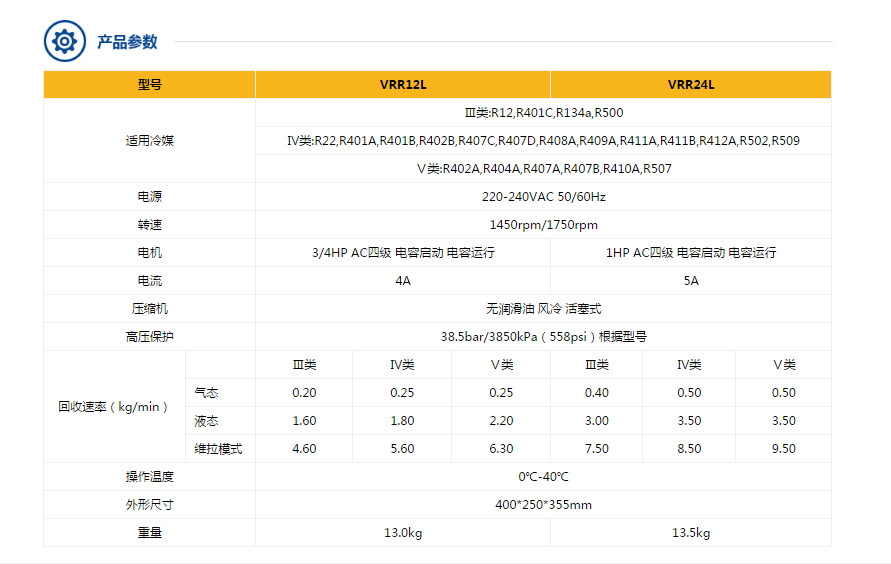Select the 4.60 维拉模式 value
The image size is (891, 564).
(x=304, y=449)
